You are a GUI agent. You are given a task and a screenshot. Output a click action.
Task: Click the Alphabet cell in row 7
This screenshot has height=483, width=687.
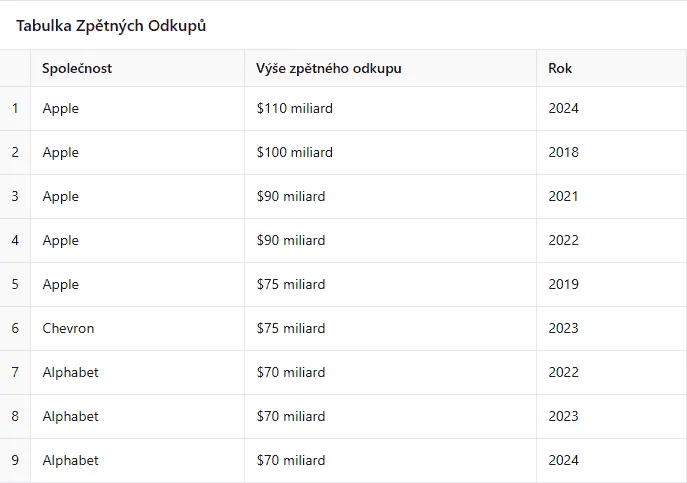[x=70, y=372]
